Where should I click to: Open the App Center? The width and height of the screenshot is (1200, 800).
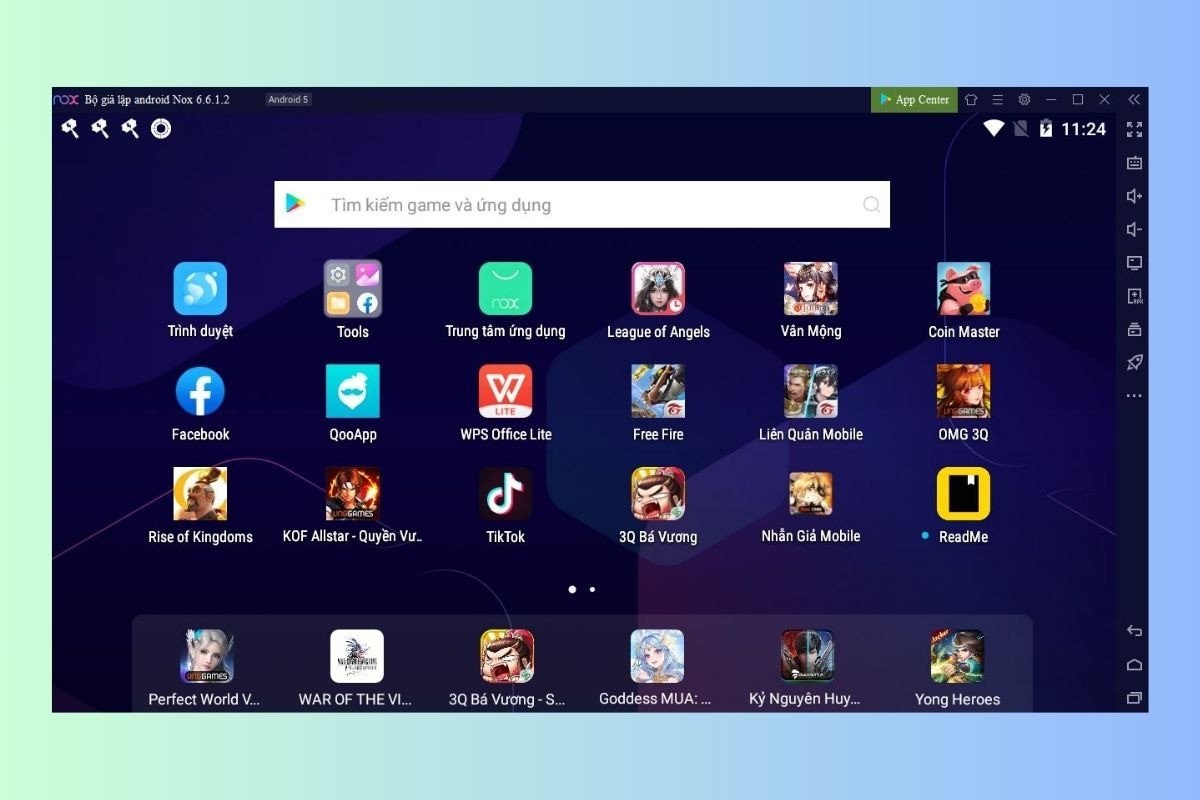[913, 99]
